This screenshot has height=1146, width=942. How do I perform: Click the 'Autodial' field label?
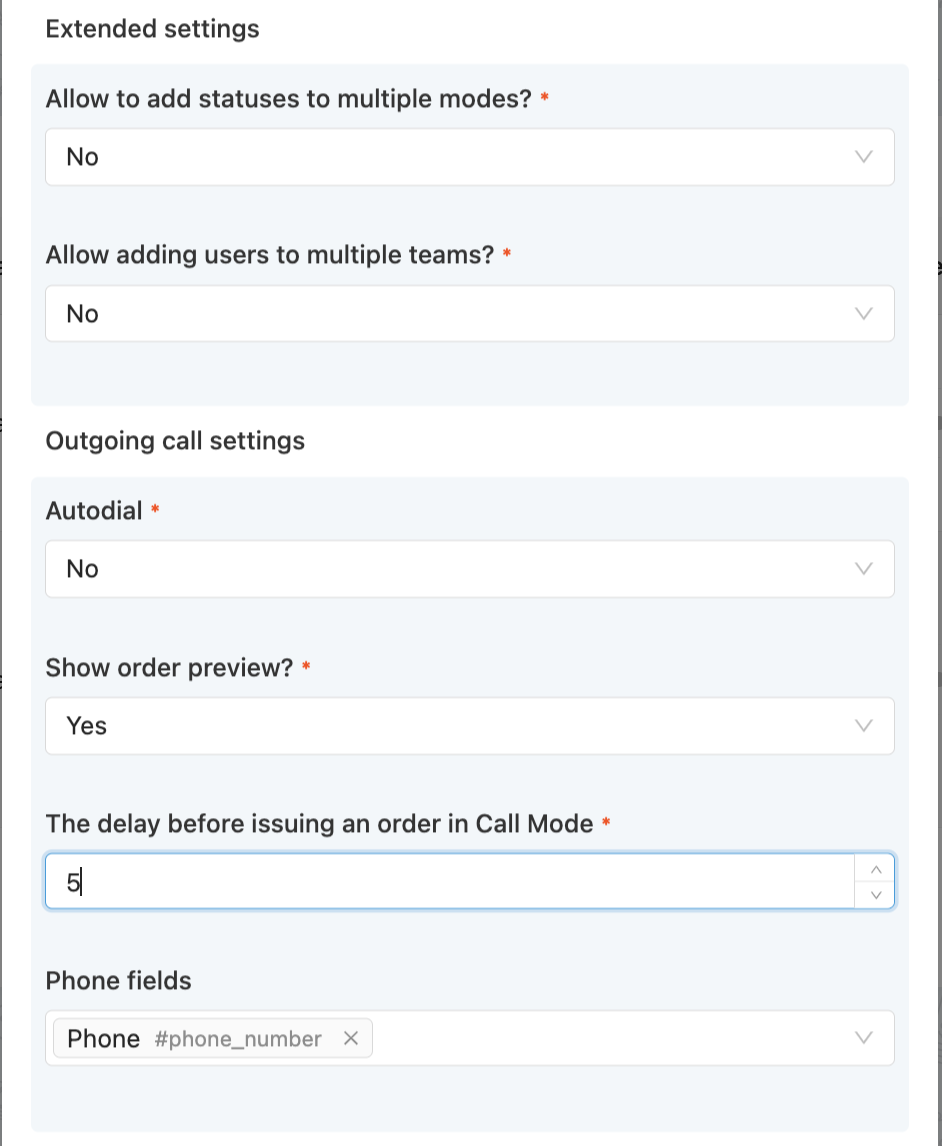coord(94,510)
